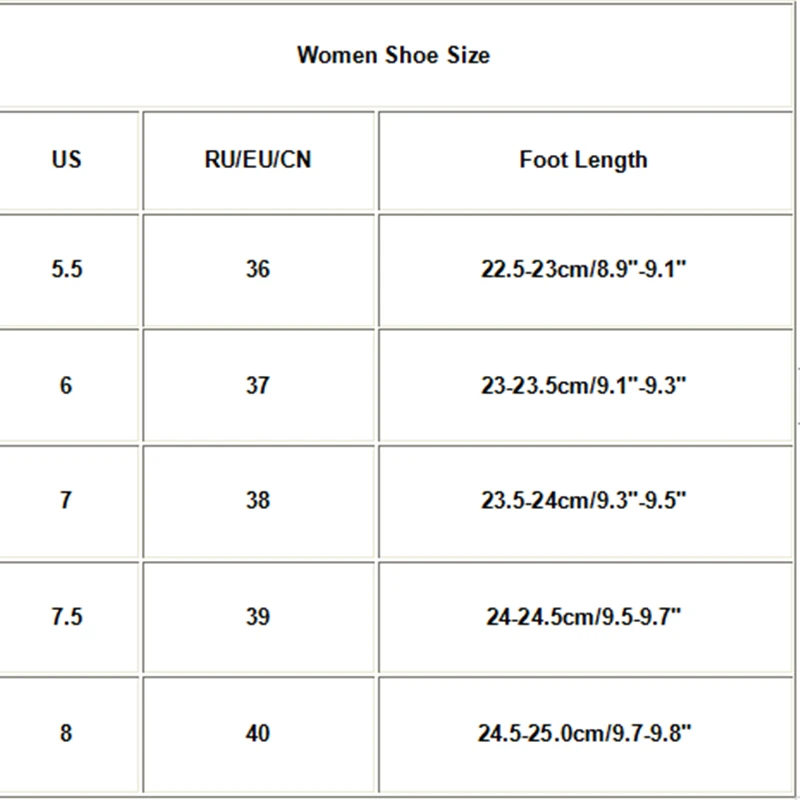This screenshot has width=800, height=800.
Task: Click the Women Shoe Size title
Action: point(393,54)
